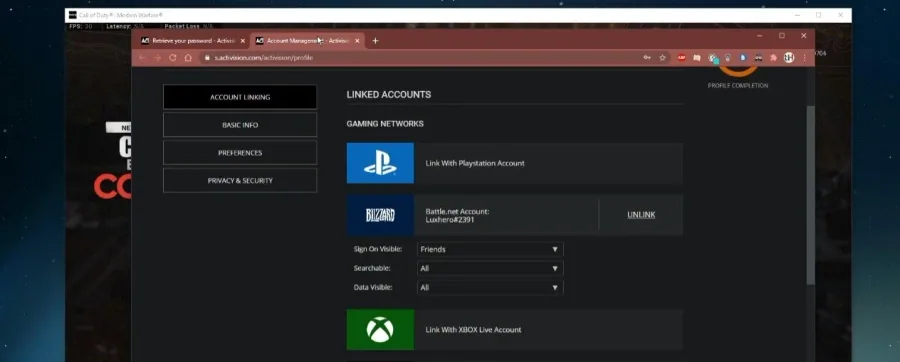Open a new browser tab
The height and width of the screenshot is (362, 900).
pyautogui.click(x=375, y=41)
